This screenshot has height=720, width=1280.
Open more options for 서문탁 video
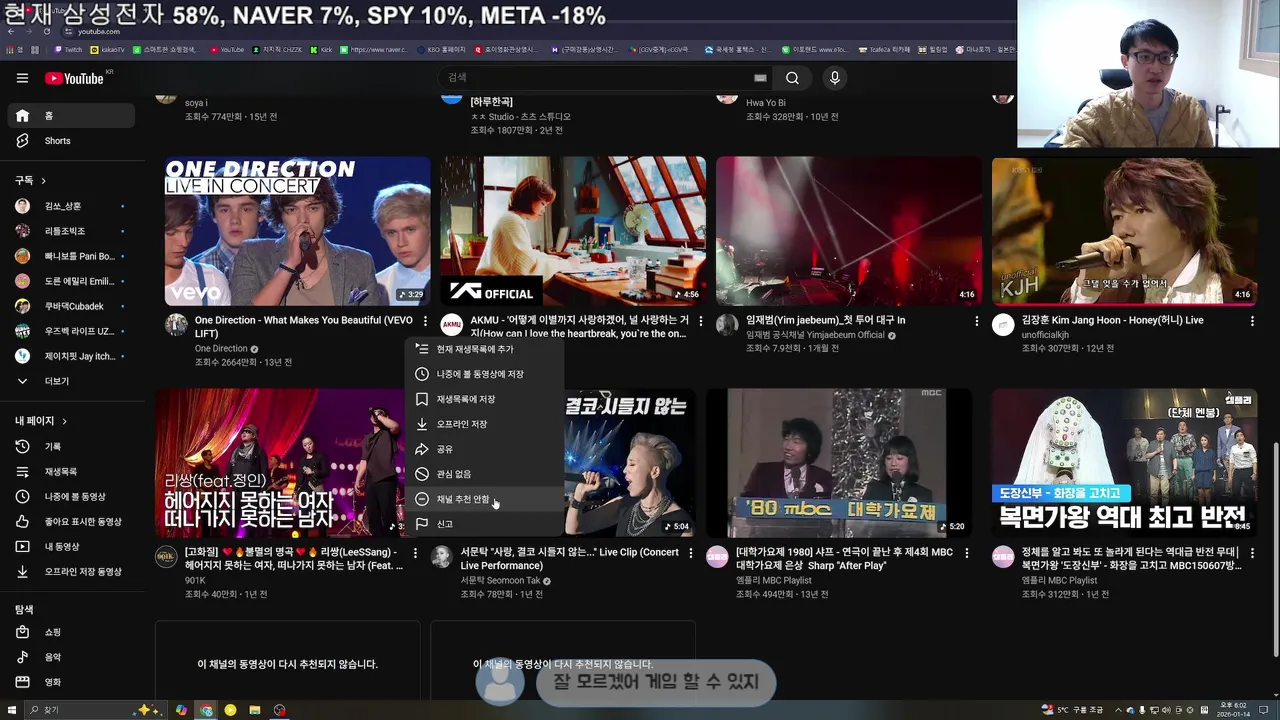[691, 553]
